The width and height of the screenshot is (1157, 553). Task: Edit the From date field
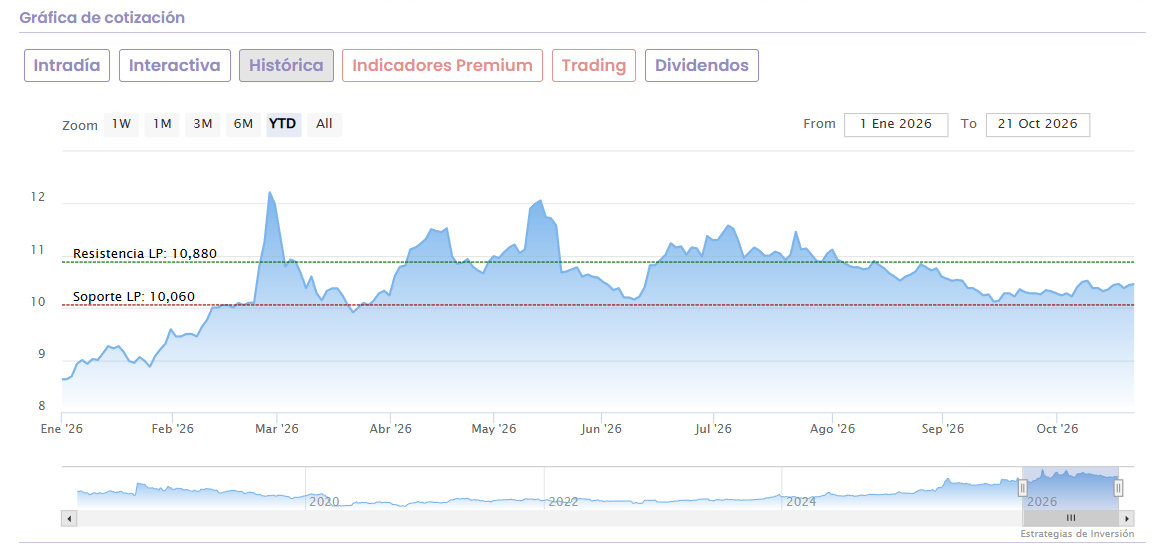click(x=896, y=124)
